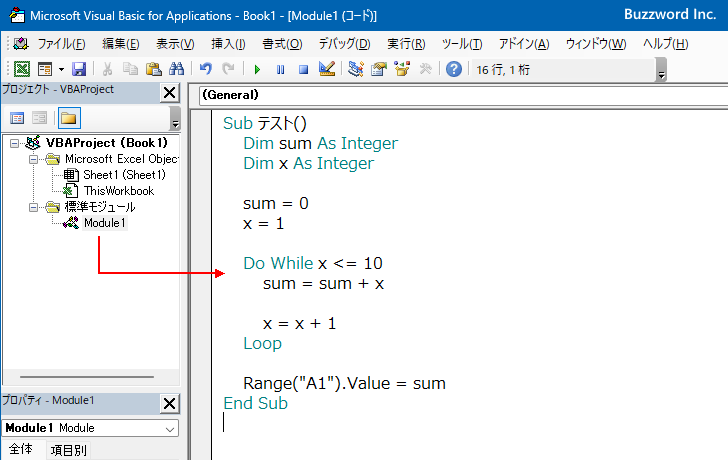Open Visual Basic Help question mark icon
The height and width of the screenshot is (460, 728).
[454, 69]
